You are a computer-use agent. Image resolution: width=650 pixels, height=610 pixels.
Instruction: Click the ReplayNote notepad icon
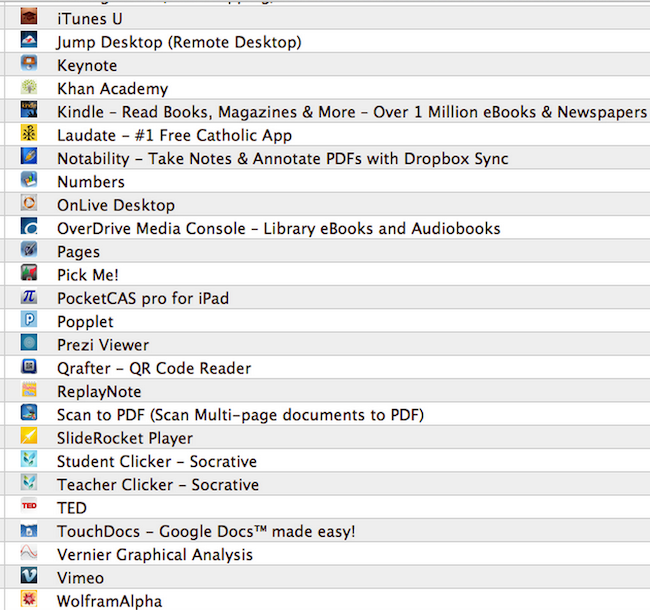[x=29, y=389]
